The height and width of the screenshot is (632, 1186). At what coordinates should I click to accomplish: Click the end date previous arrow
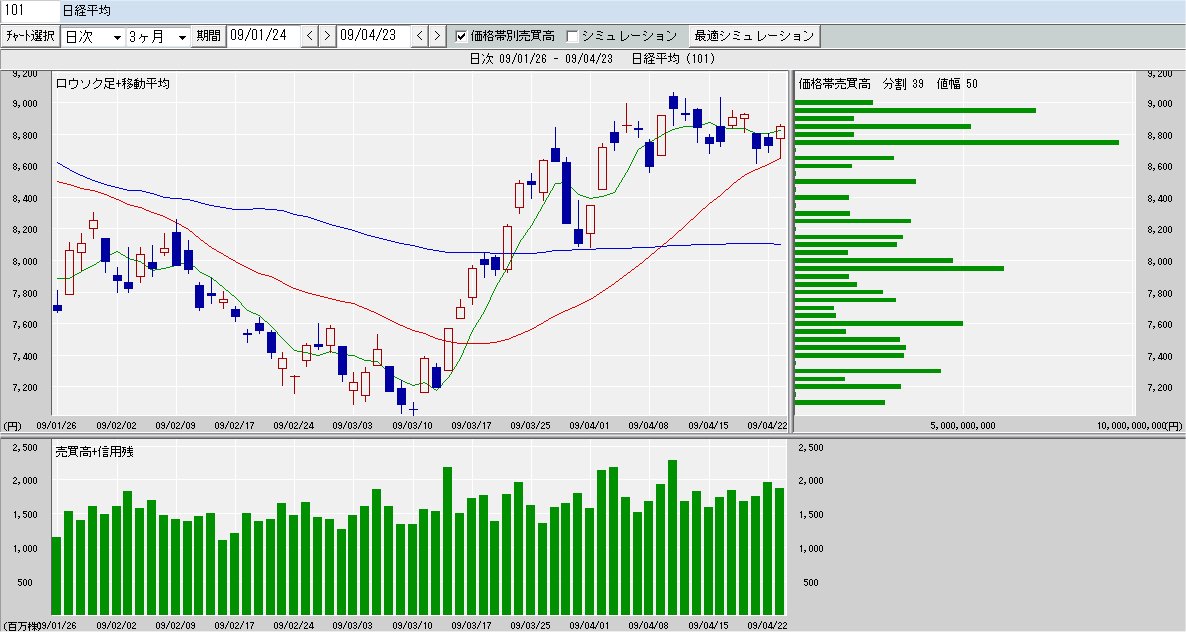pyautogui.click(x=420, y=36)
